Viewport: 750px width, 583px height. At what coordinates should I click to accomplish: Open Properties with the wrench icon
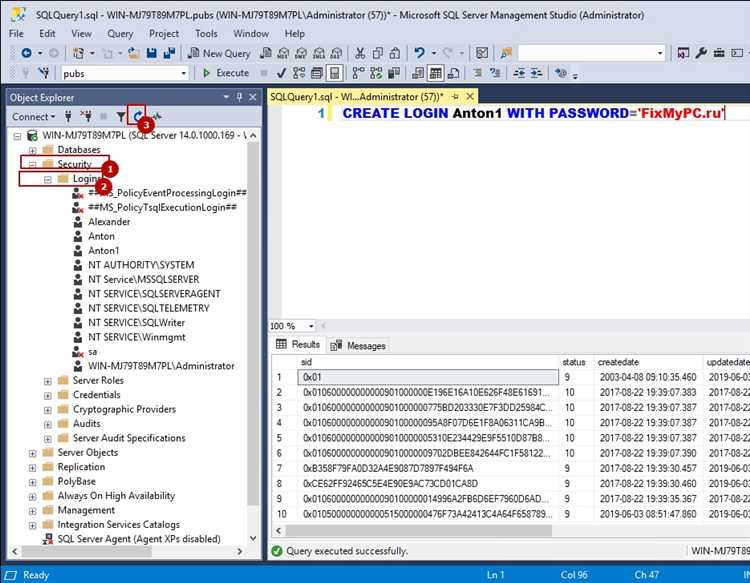[701, 53]
